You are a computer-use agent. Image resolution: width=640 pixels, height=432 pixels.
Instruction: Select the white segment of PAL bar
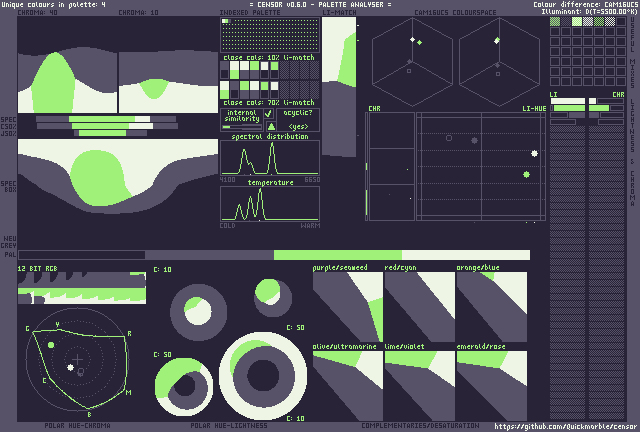pyautogui.click(x=466, y=255)
